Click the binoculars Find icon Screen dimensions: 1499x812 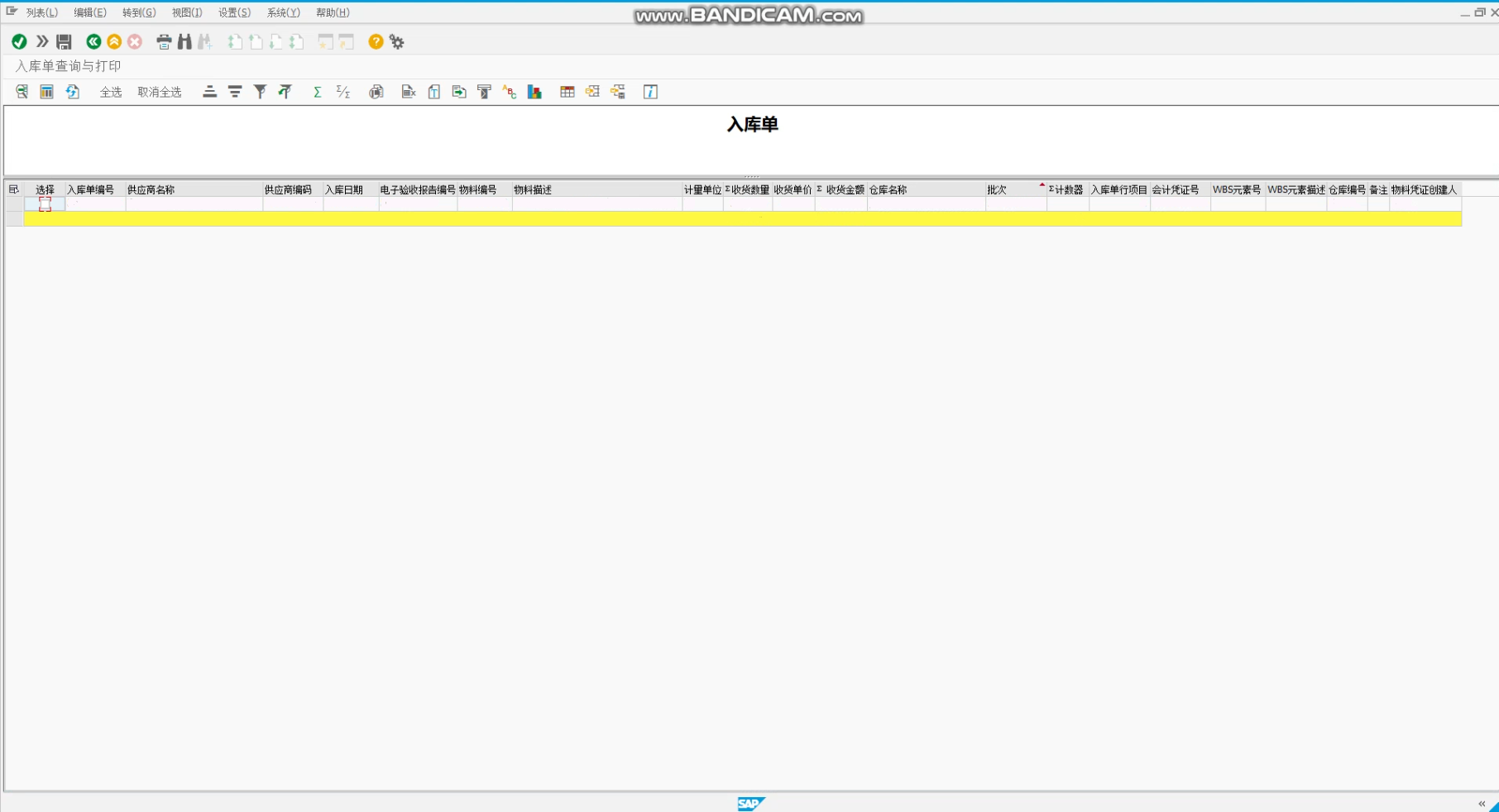tap(184, 42)
